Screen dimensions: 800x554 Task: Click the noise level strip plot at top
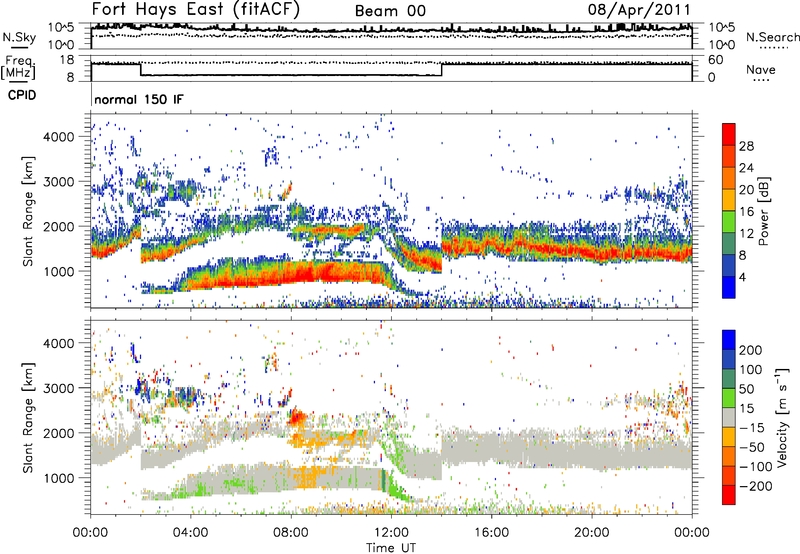click(x=391, y=36)
